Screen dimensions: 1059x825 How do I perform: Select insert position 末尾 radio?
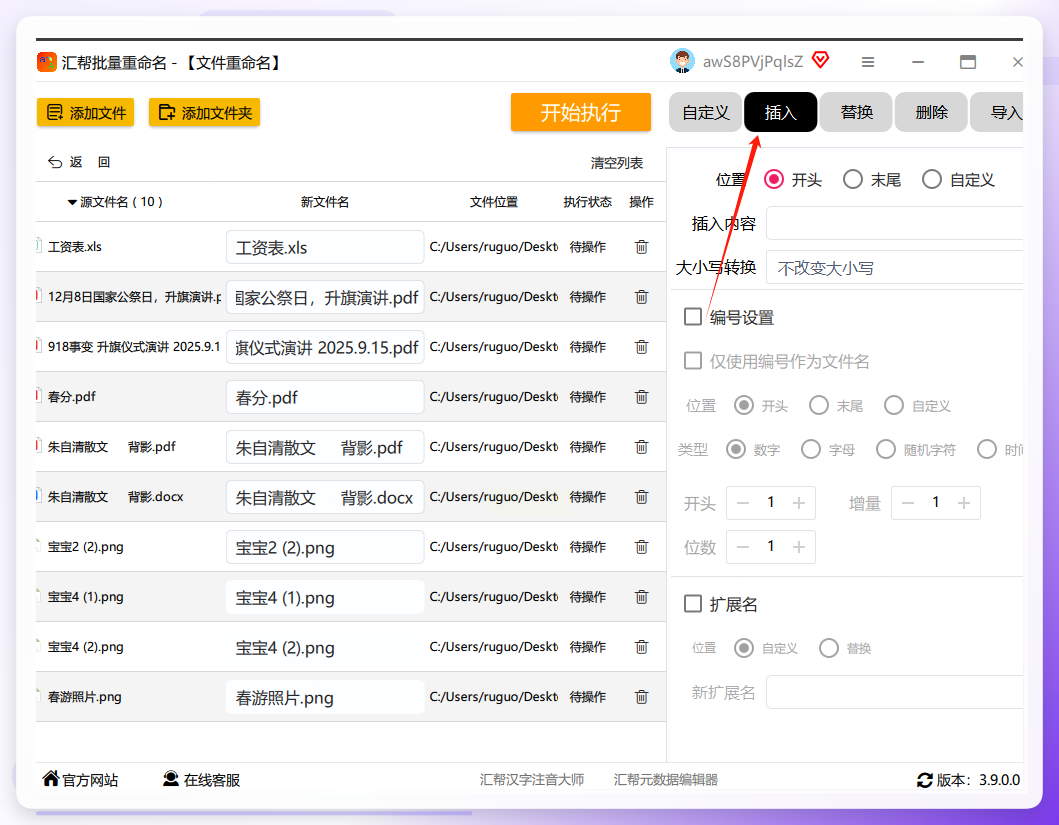tap(852, 180)
